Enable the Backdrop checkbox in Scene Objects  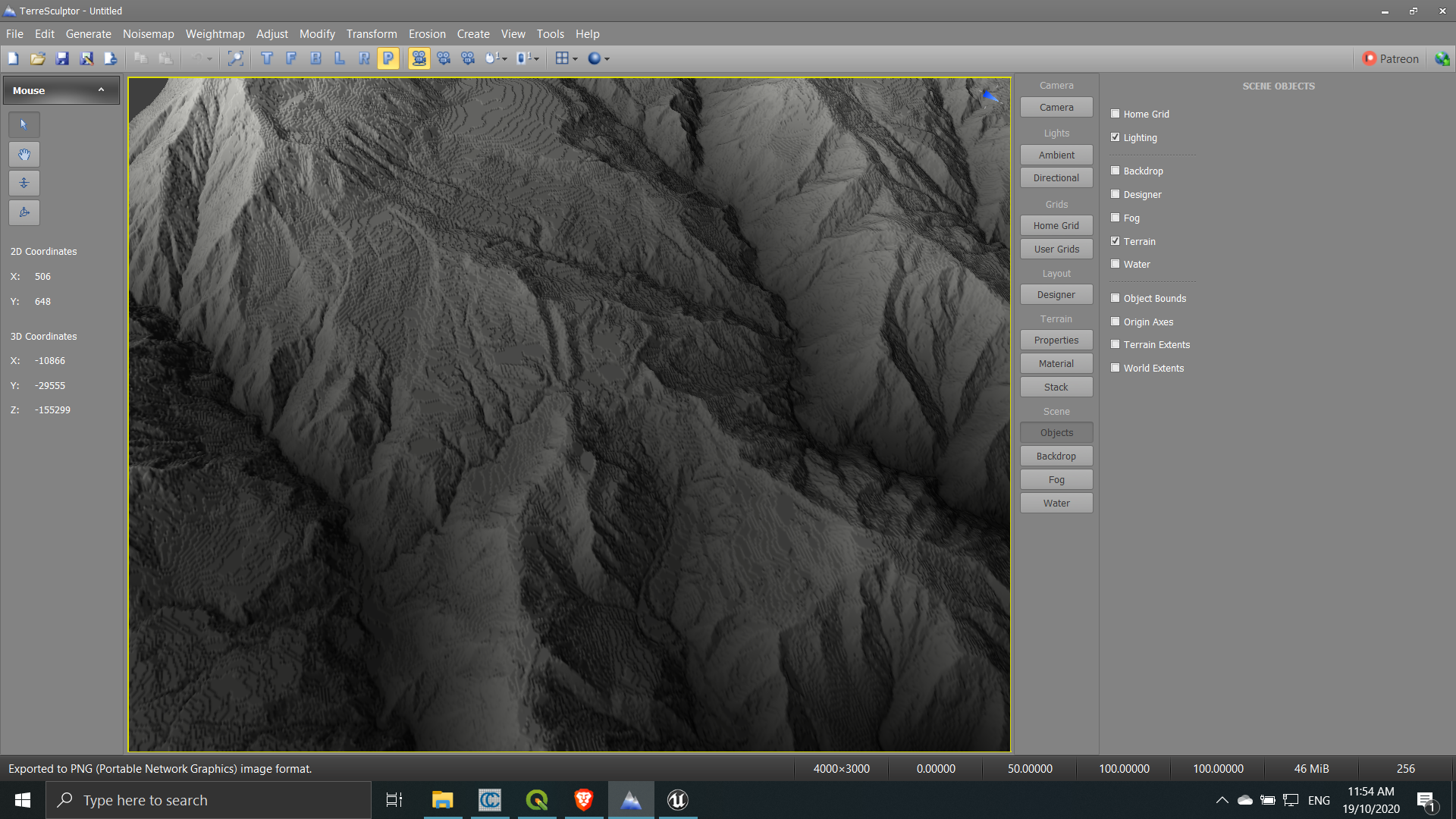click(x=1115, y=170)
